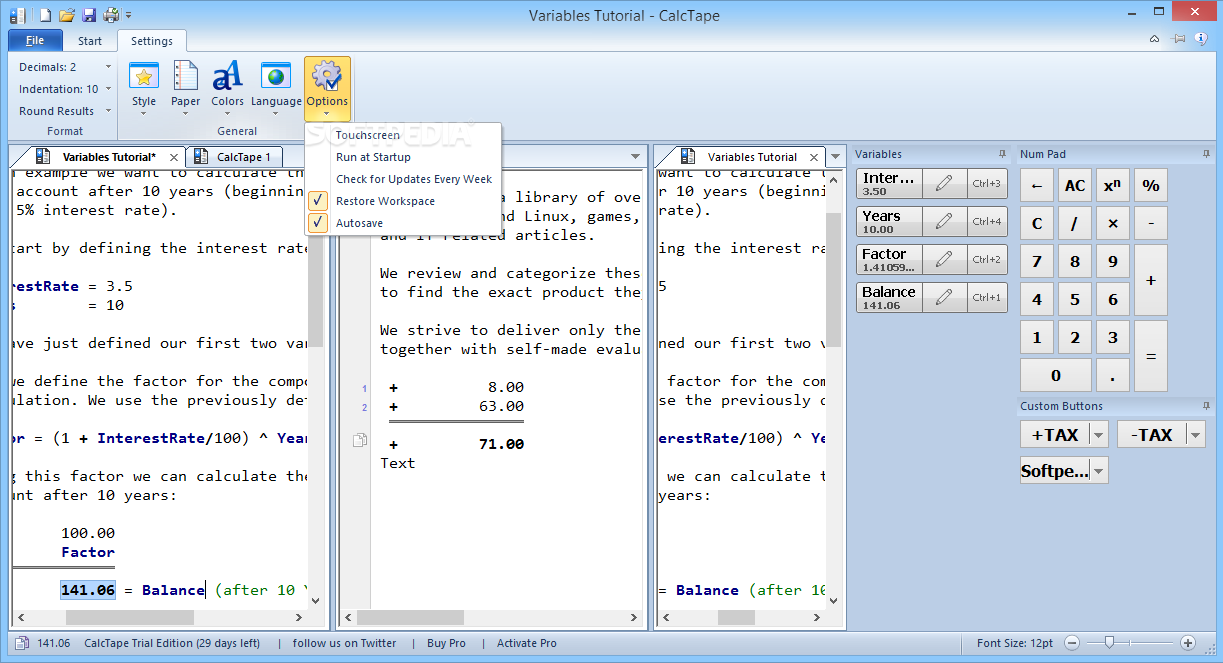Toggle Check for Updates Every Week
Screen dimensions: 1223x663
pyautogui.click(x=403, y=179)
